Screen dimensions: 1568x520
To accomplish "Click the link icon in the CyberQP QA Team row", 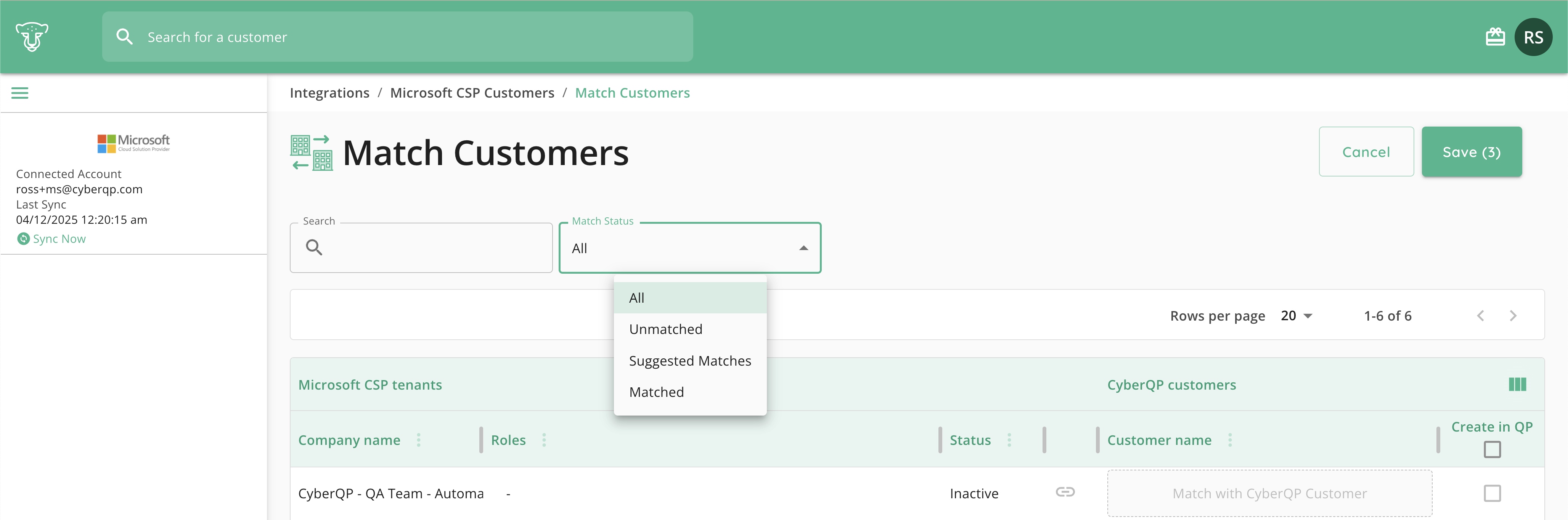I will (x=1065, y=492).
